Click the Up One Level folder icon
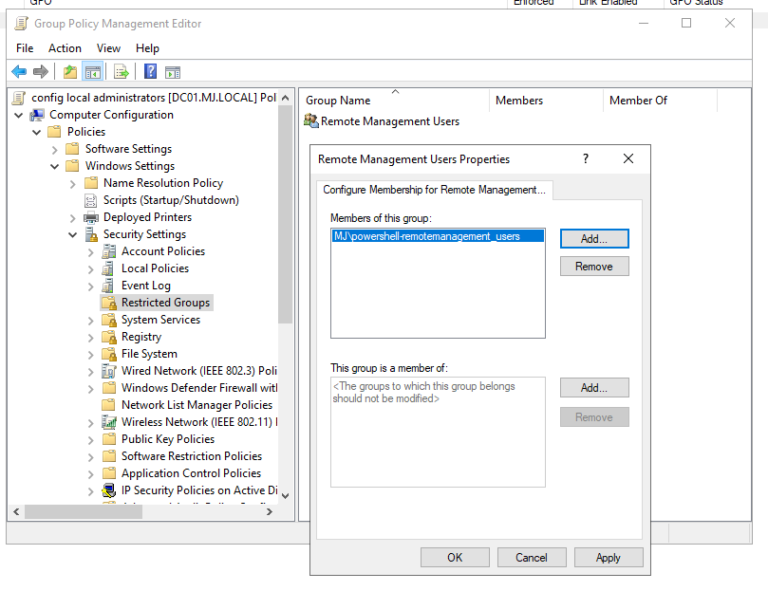Viewport: 768px width, 591px height. click(x=69, y=72)
